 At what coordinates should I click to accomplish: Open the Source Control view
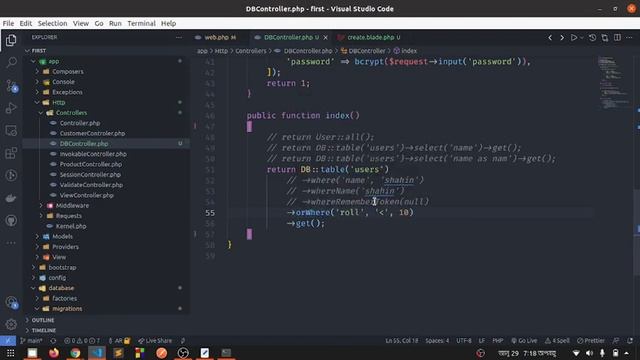[11, 86]
